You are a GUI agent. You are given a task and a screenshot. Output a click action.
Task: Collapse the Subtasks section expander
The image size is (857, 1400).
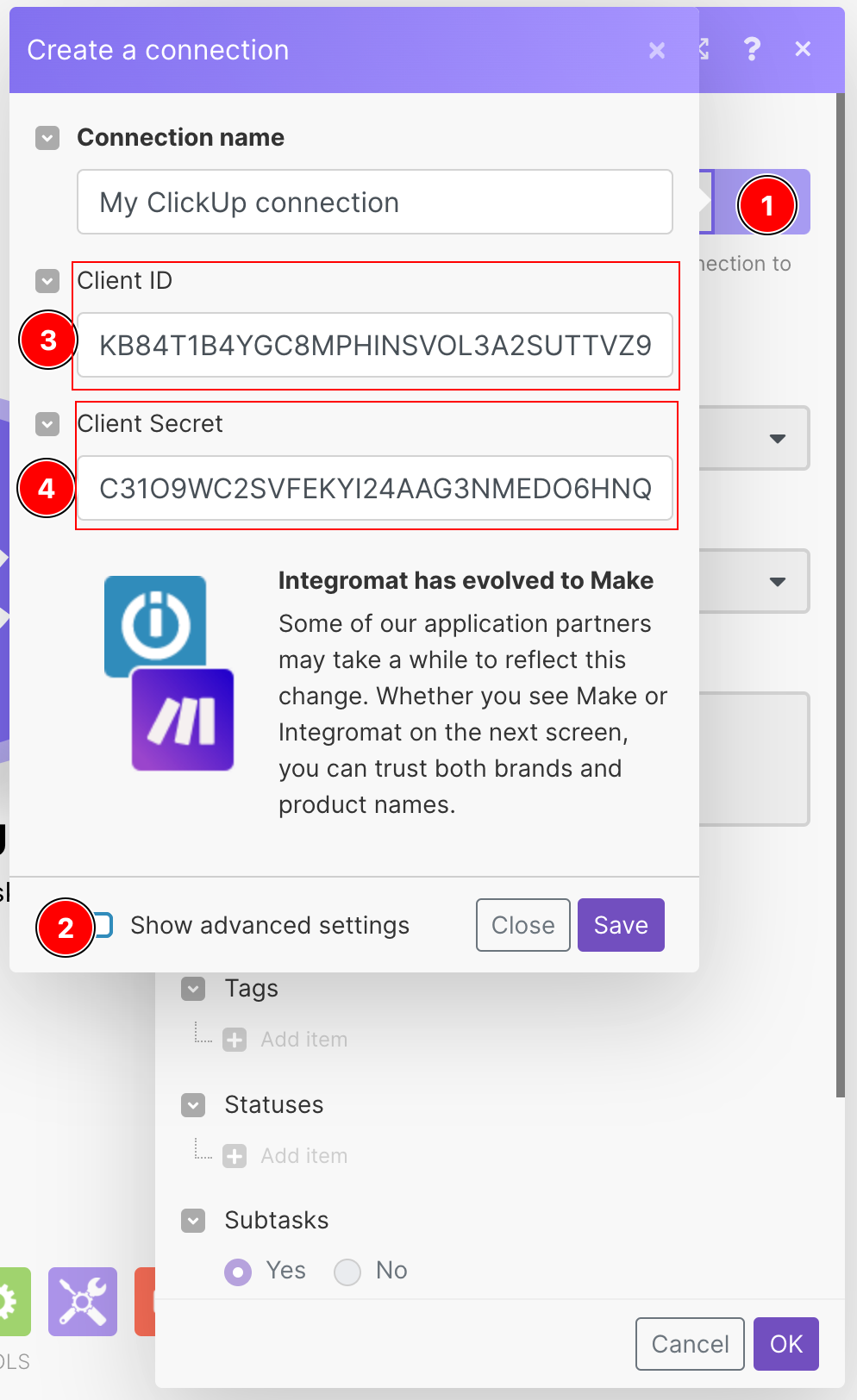click(194, 1221)
